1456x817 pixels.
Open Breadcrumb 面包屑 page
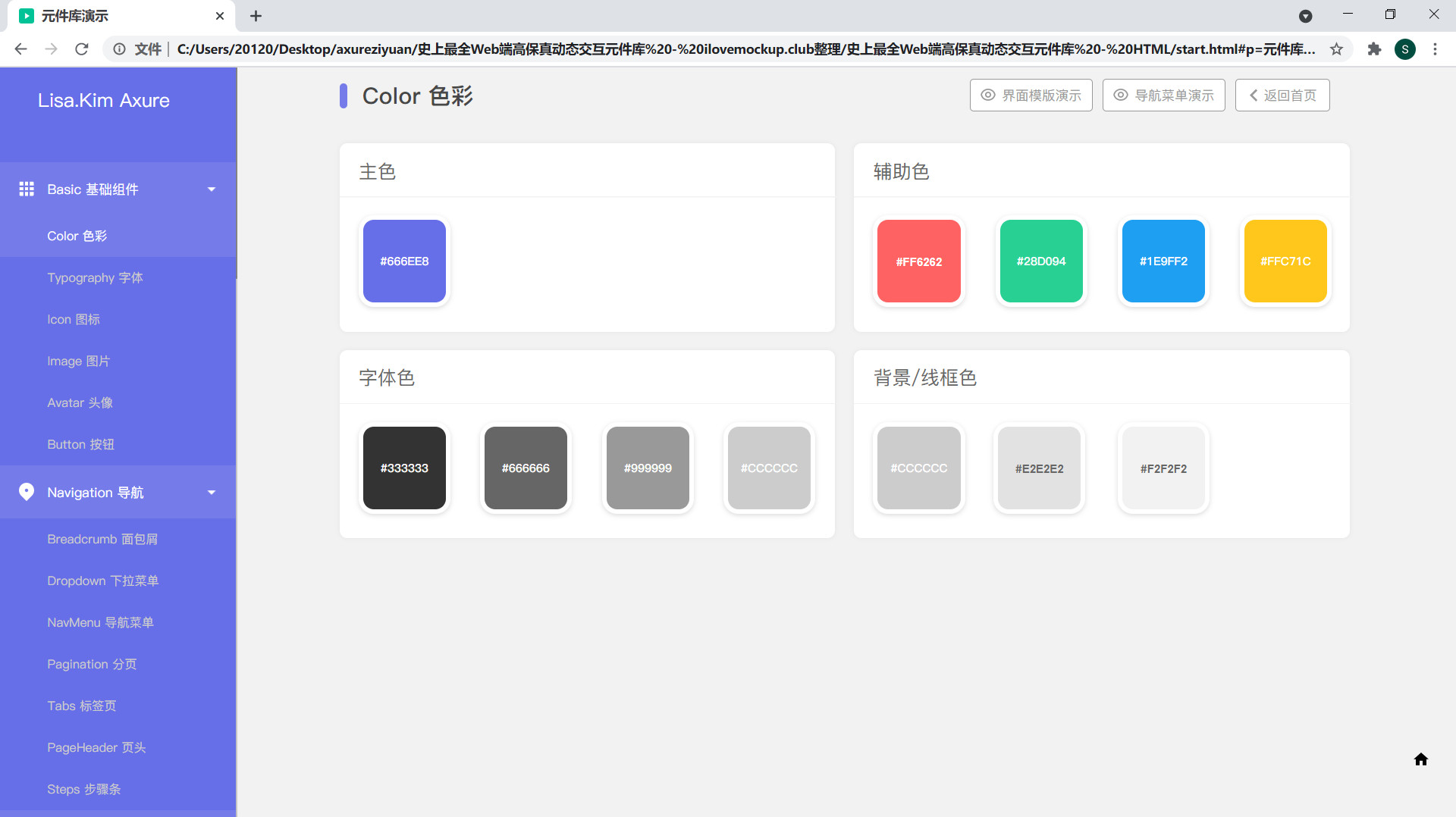pos(118,540)
